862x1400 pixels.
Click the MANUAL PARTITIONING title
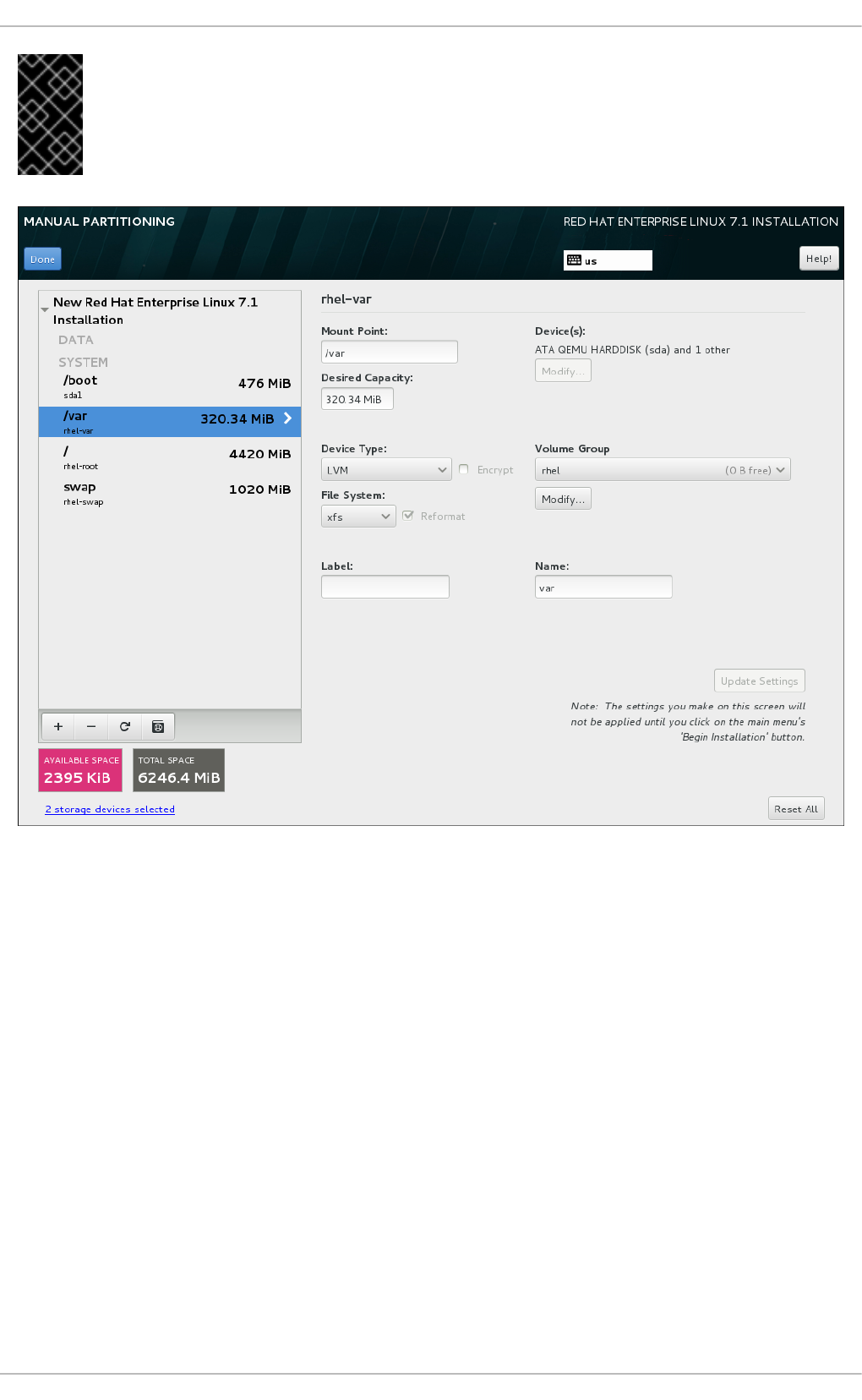click(x=99, y=221)
